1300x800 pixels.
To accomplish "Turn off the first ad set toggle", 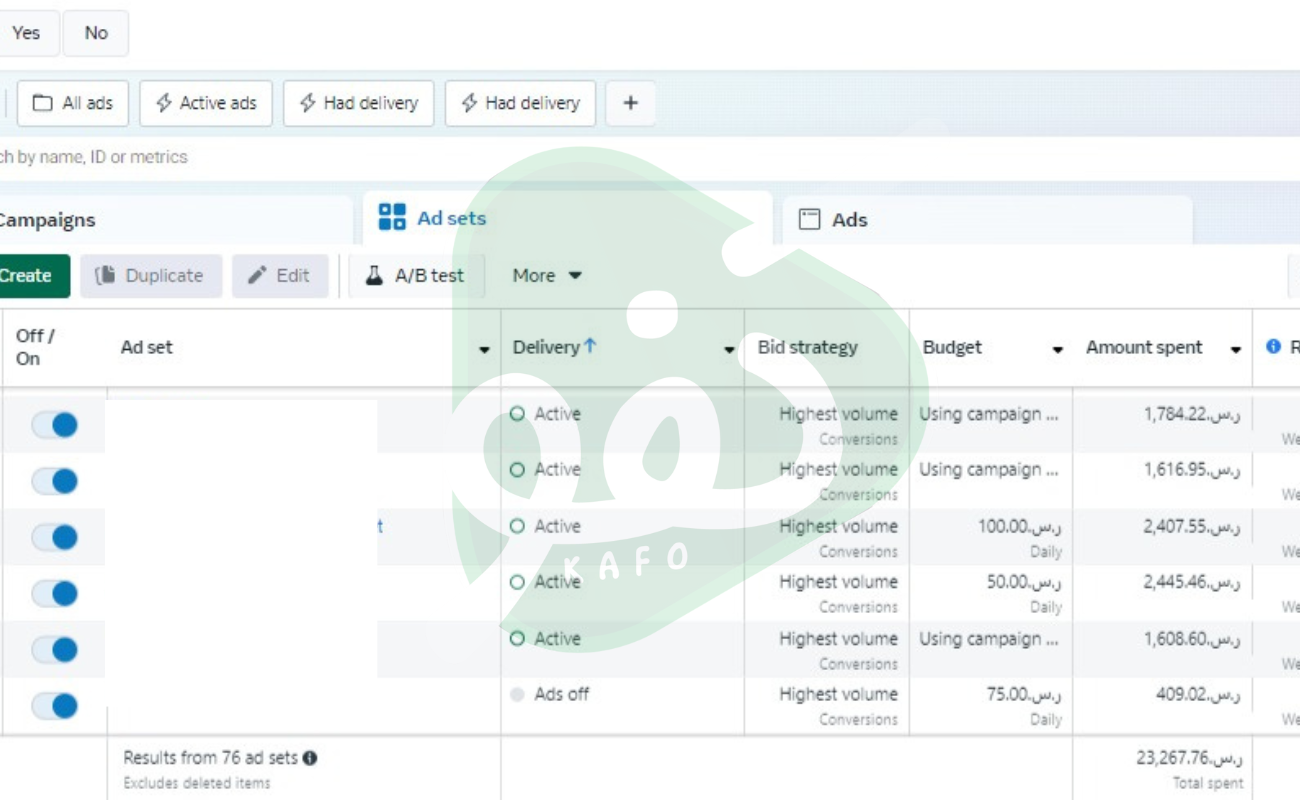I will pyautogui.click(x=54, y=425).
